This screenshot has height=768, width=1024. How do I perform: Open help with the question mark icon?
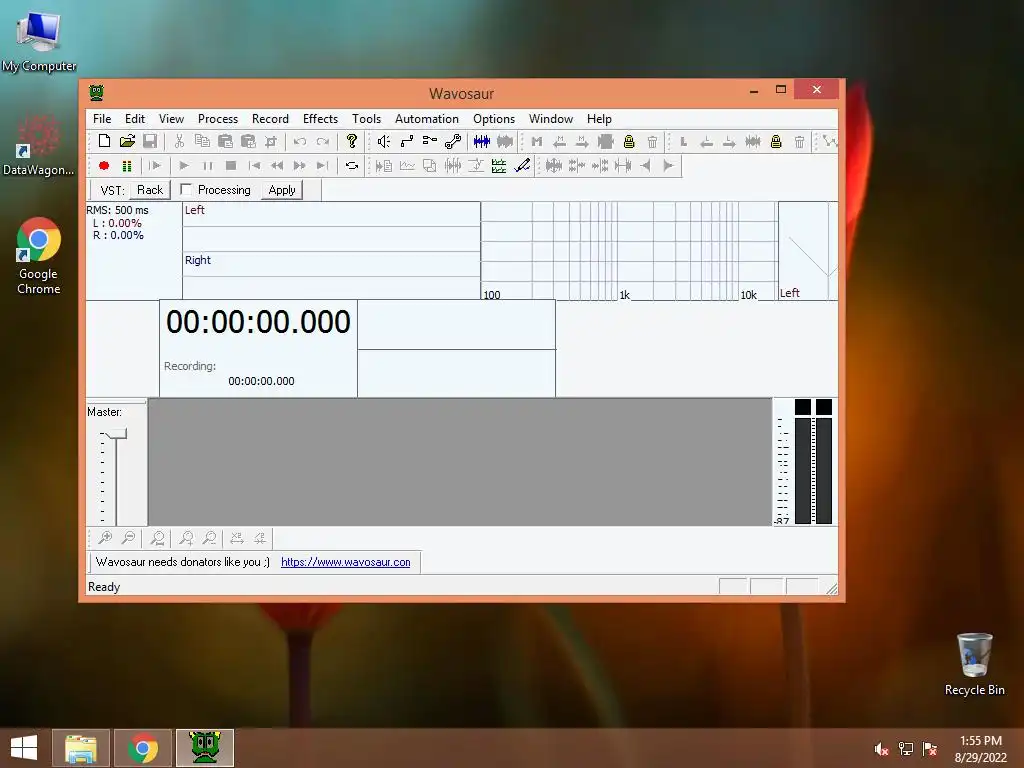(x=352, y=141)
